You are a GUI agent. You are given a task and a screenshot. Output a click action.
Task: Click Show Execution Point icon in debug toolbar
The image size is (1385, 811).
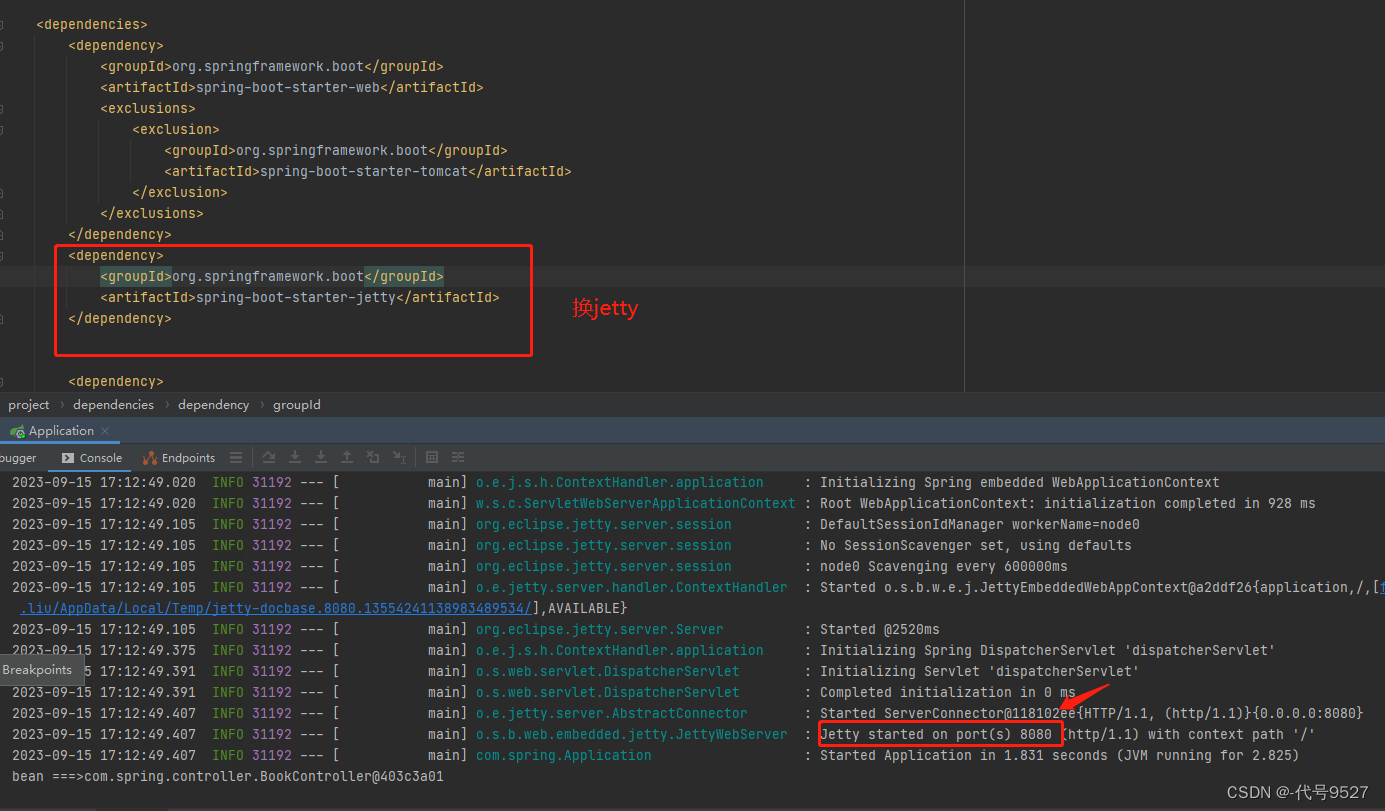[x=269, y=457]
